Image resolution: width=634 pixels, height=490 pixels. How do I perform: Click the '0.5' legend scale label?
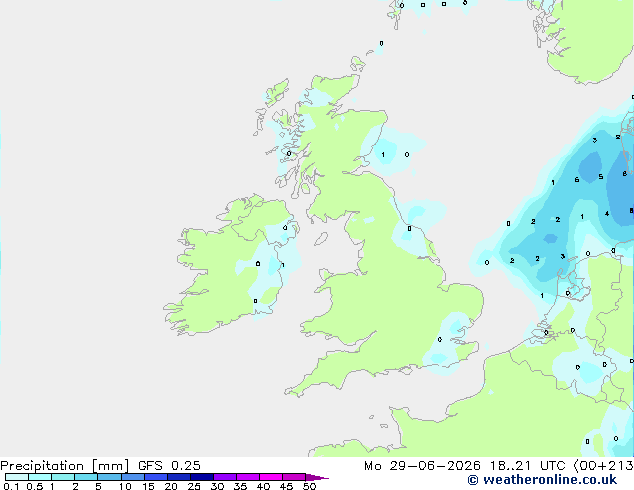(35, 486)
